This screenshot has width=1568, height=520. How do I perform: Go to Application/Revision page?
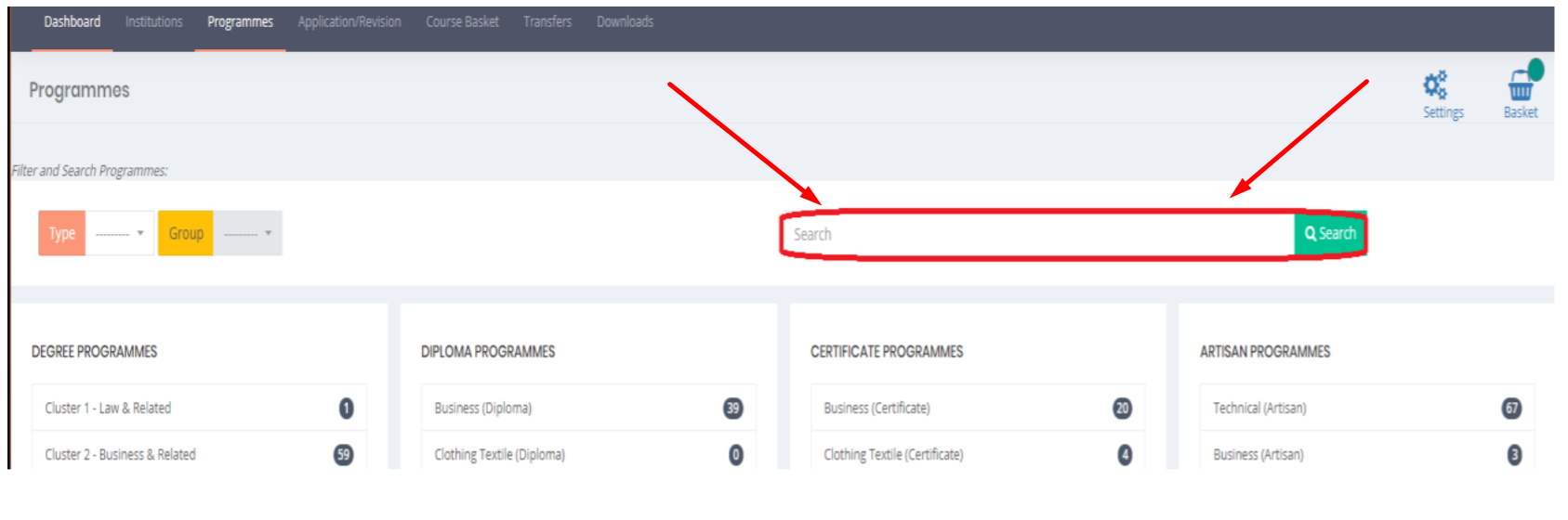tap(349, 22)
